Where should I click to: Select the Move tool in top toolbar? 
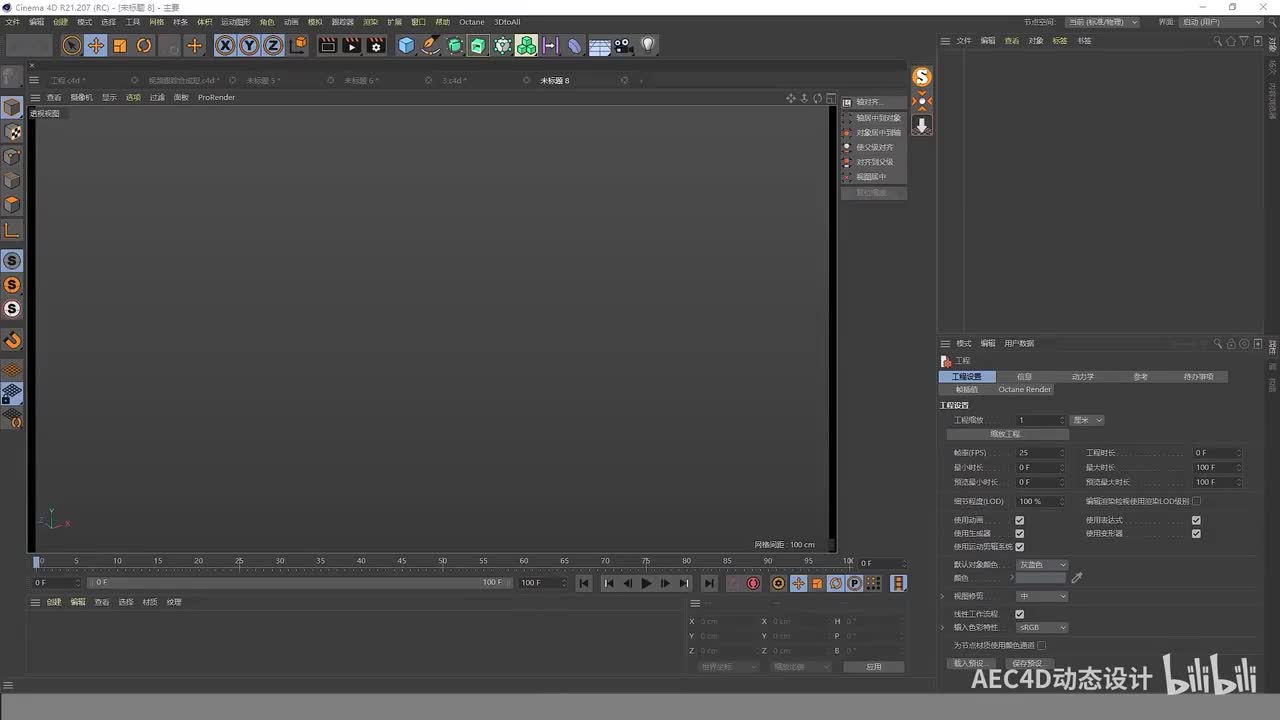click(96, 45)
